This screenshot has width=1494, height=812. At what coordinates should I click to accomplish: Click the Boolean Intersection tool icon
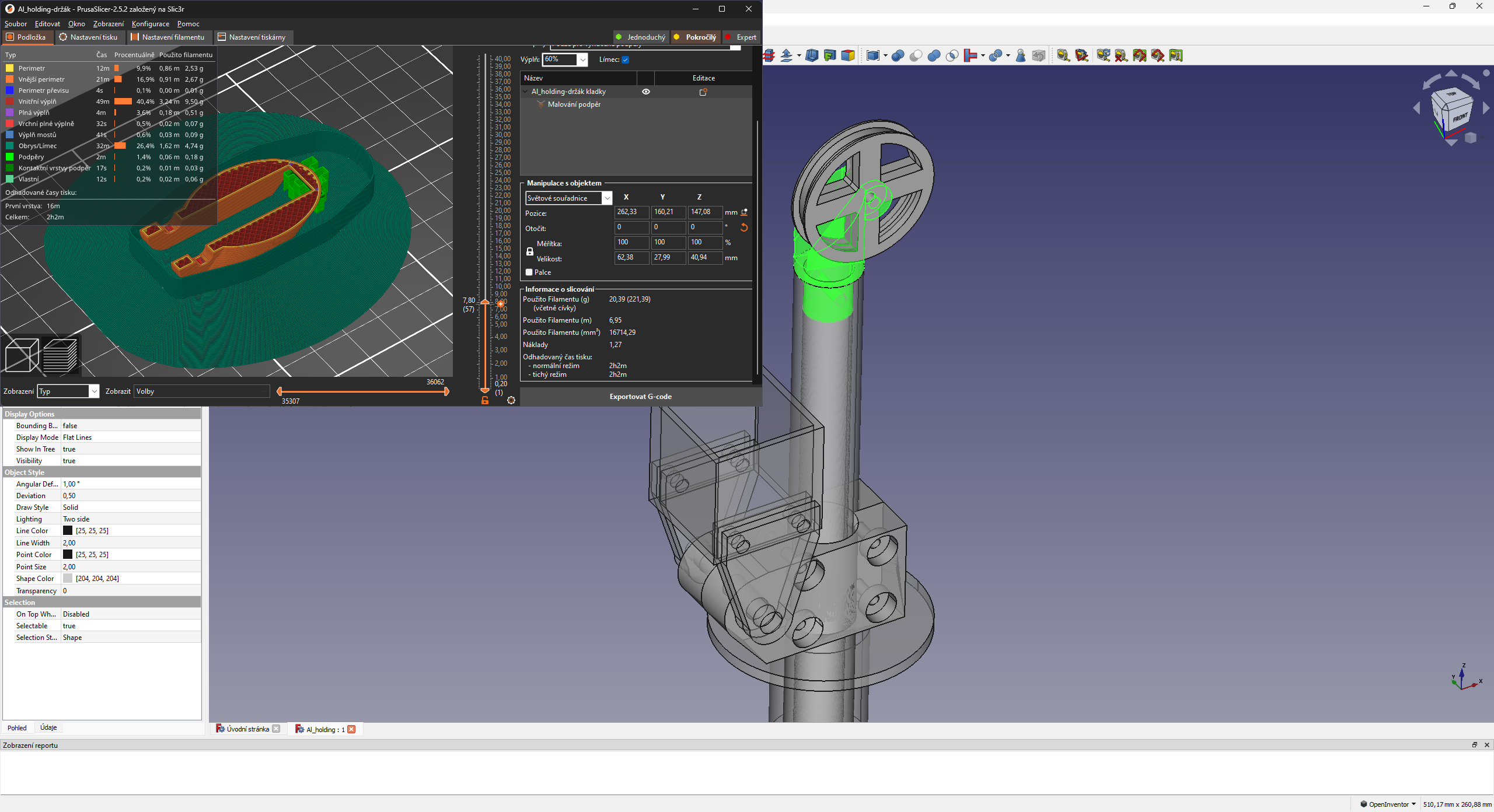coord(952,56)
